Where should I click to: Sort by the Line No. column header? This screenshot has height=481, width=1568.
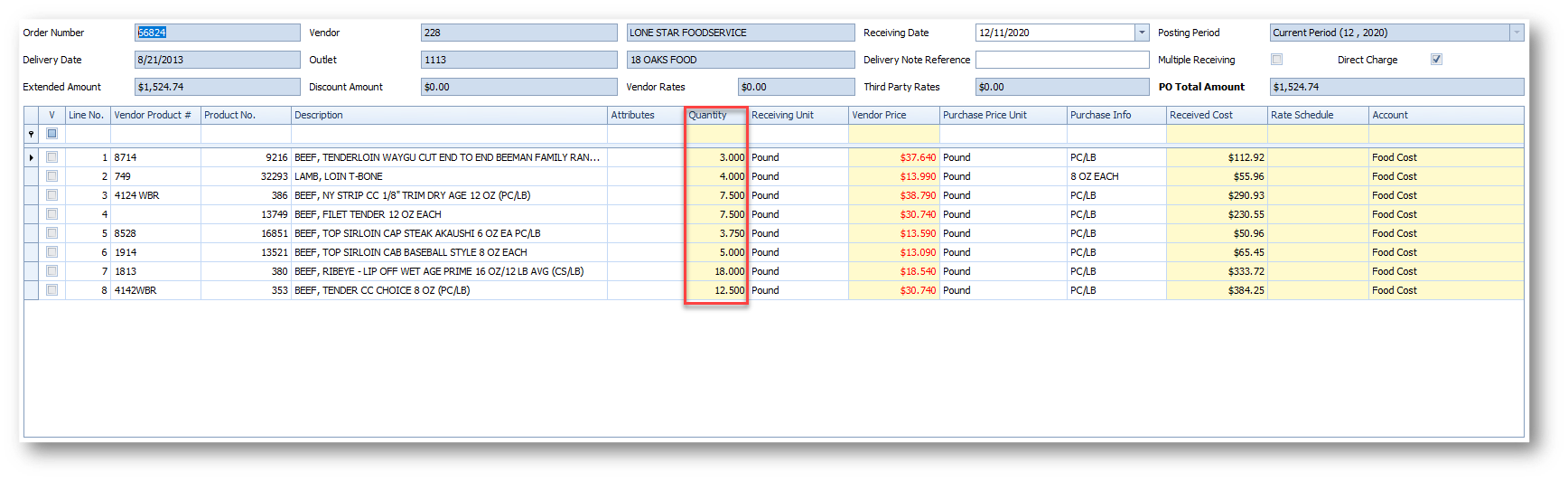(x=88, y=116)
